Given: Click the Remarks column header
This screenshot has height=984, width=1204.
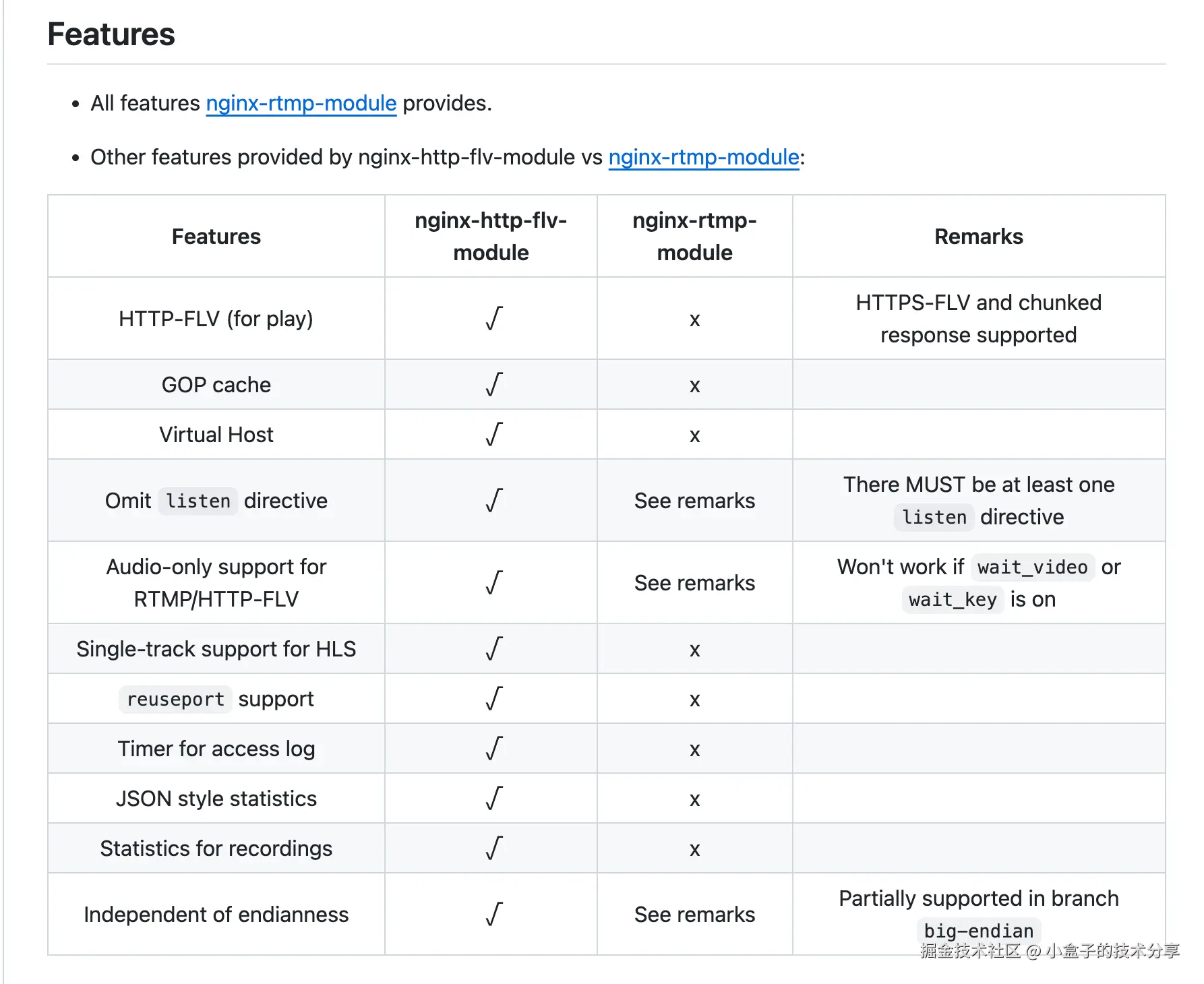Looking at the screenshot, I should (x=978, y=237).
